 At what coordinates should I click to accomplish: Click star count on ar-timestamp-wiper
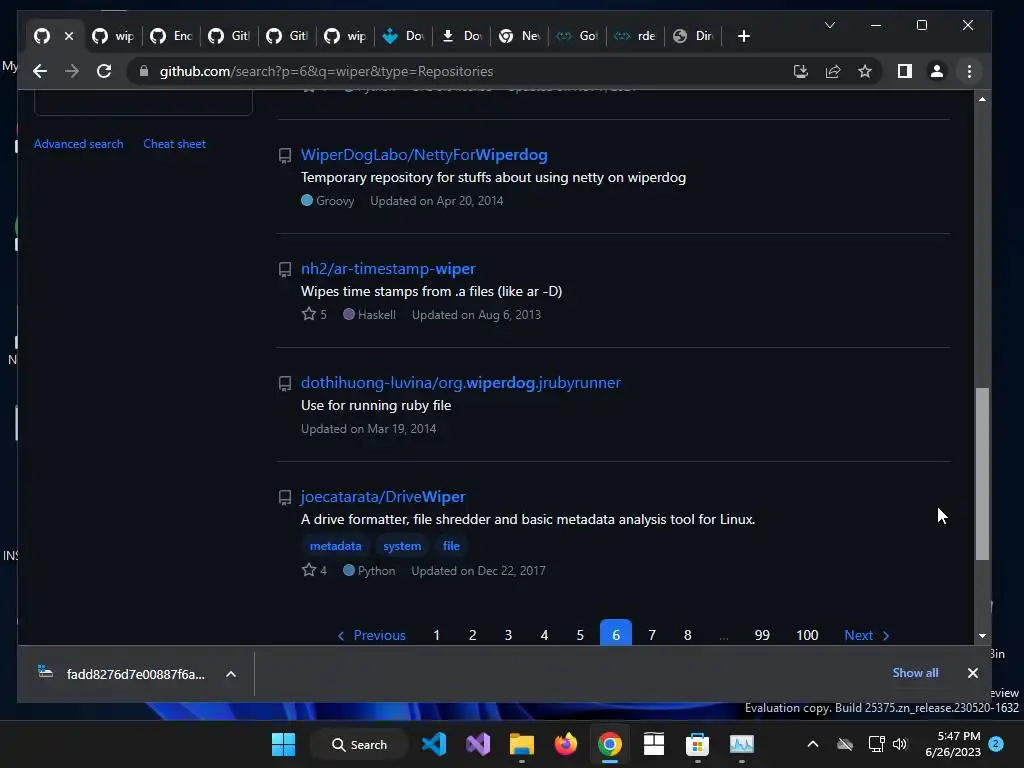tap(314, 314)
